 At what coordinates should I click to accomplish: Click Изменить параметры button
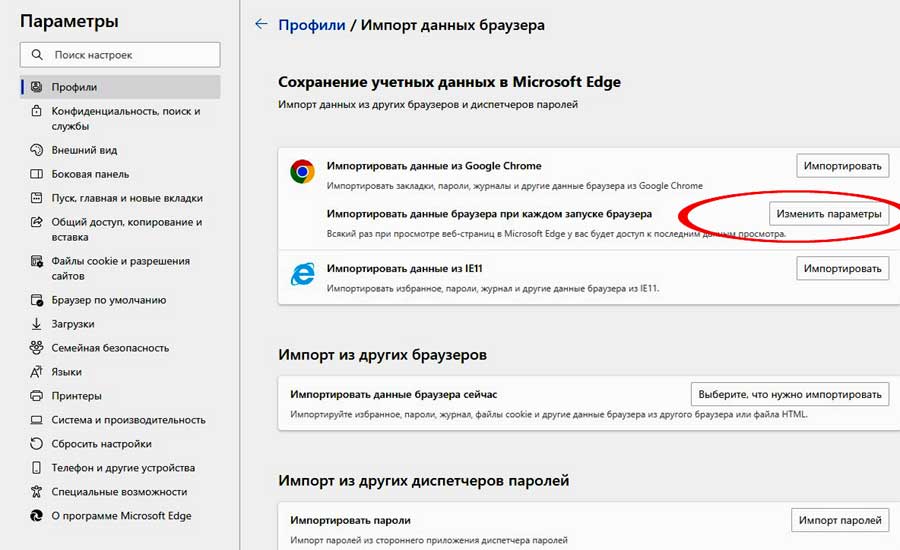[828, 214]
